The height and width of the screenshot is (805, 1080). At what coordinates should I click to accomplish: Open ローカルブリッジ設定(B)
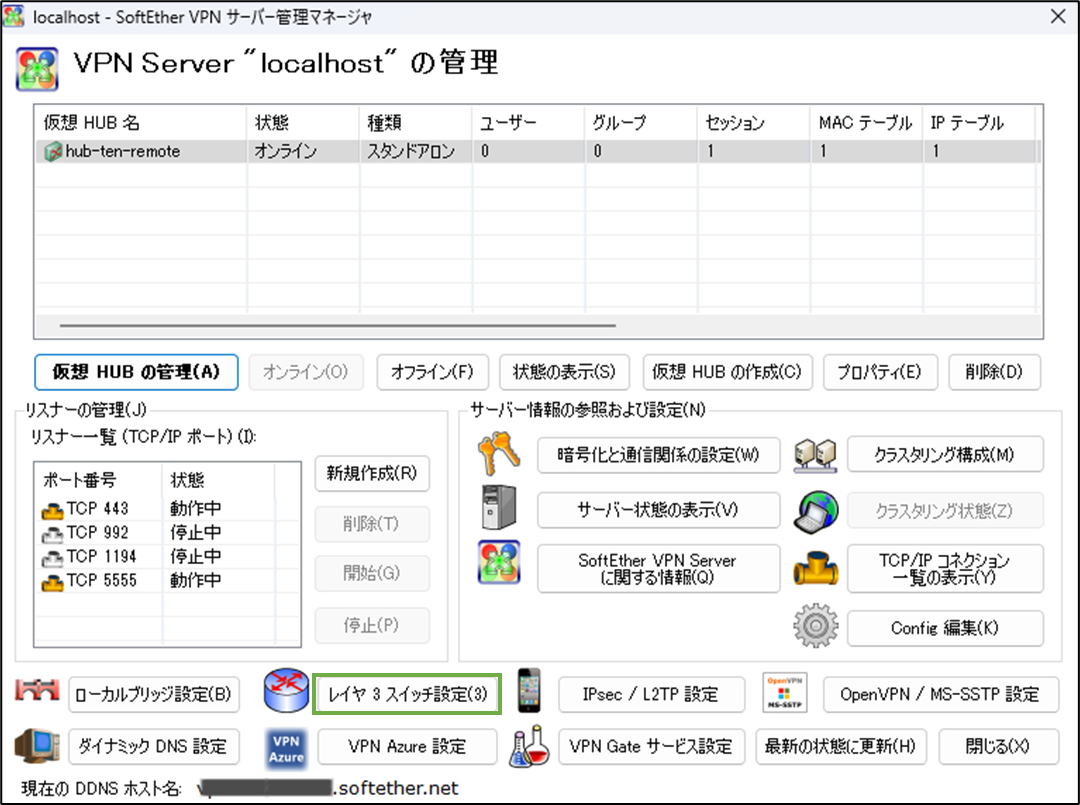tap(154, 694)
